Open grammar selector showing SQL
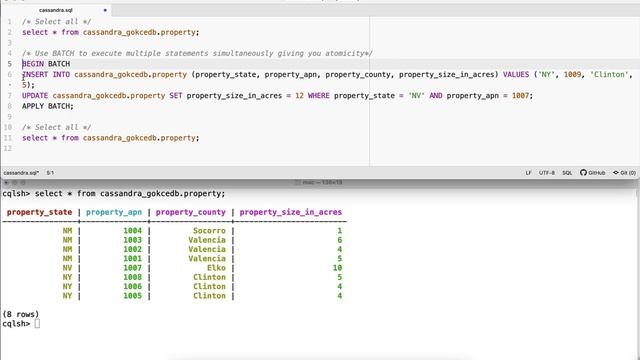Viewport: 640px width, 360px height. [x=567, y=173]
